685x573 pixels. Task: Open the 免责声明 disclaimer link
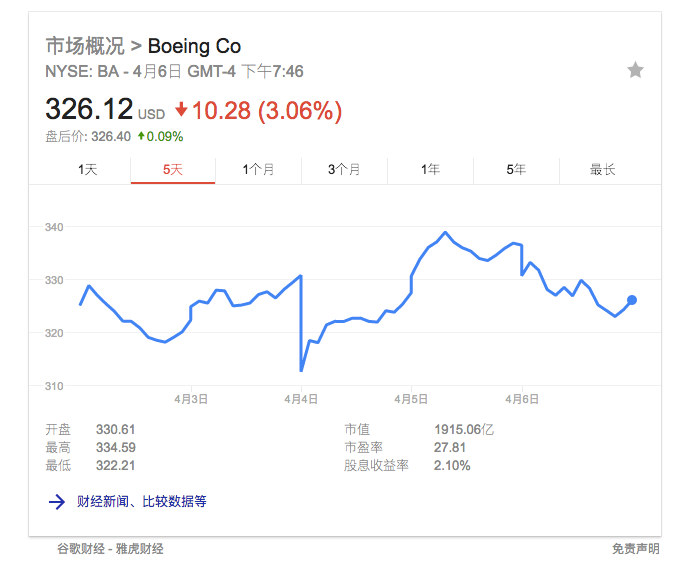(x=636, y=549)
